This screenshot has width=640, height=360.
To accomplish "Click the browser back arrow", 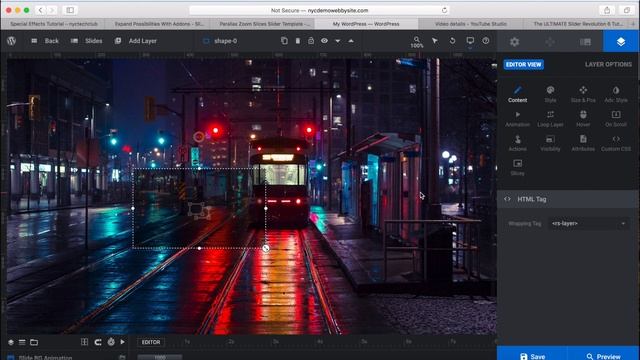I will 40,10.
